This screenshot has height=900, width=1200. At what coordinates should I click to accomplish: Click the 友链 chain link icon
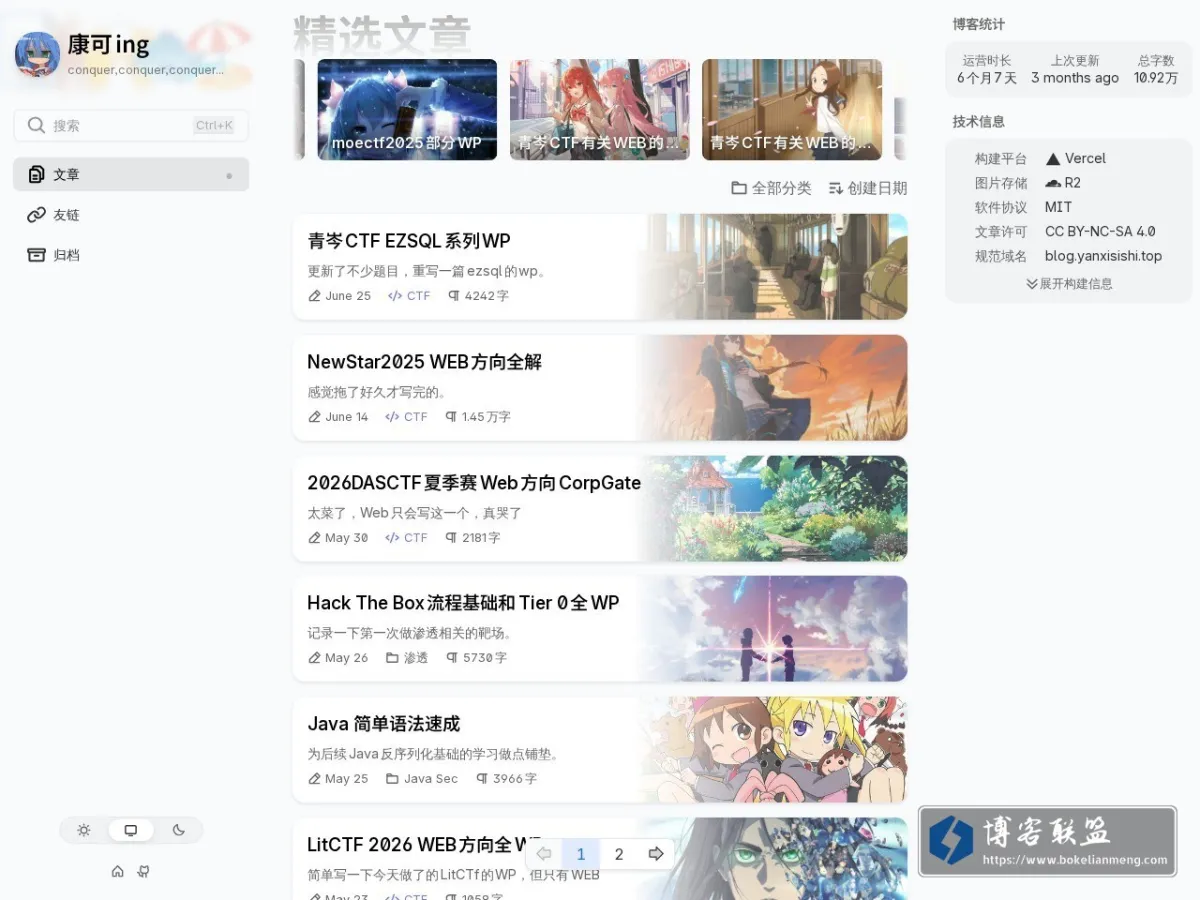(37, 214)
